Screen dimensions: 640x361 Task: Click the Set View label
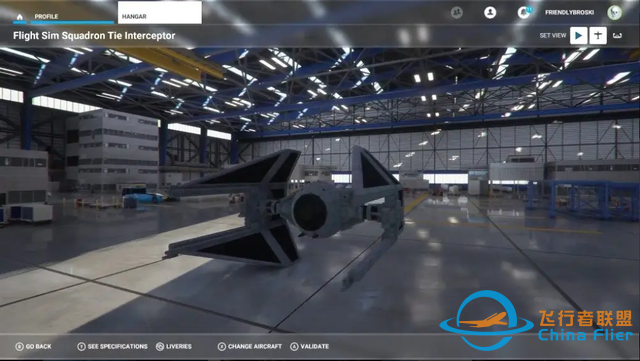click(553, 36)
